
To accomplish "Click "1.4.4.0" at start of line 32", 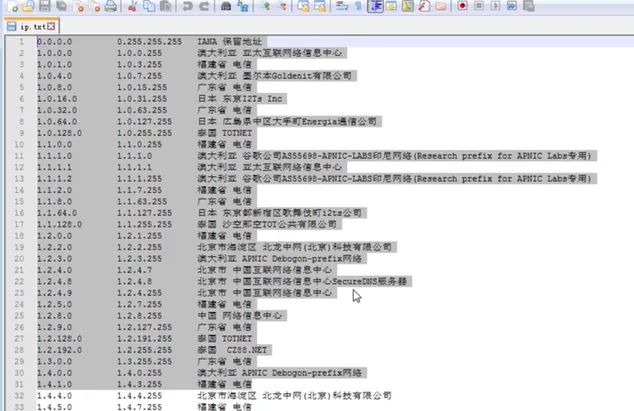I will [55, 396].
